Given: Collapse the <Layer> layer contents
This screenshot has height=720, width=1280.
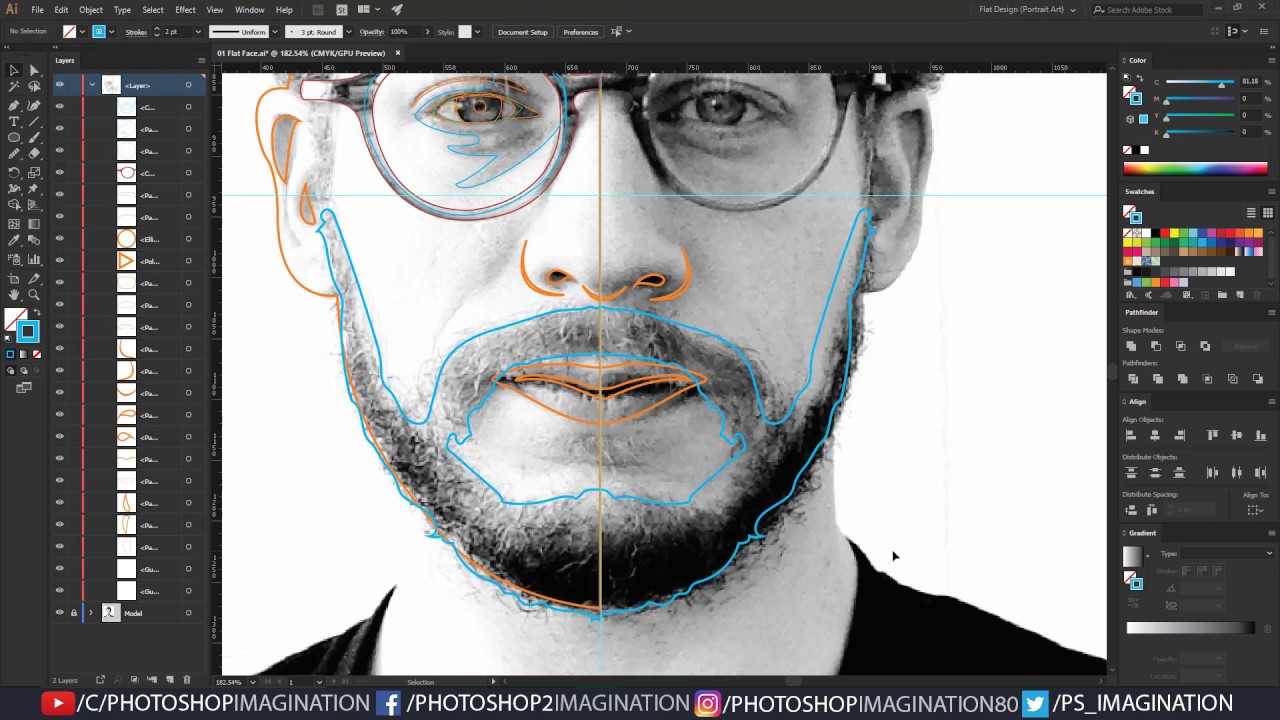Looking at the screenshot, I should 92,85.
